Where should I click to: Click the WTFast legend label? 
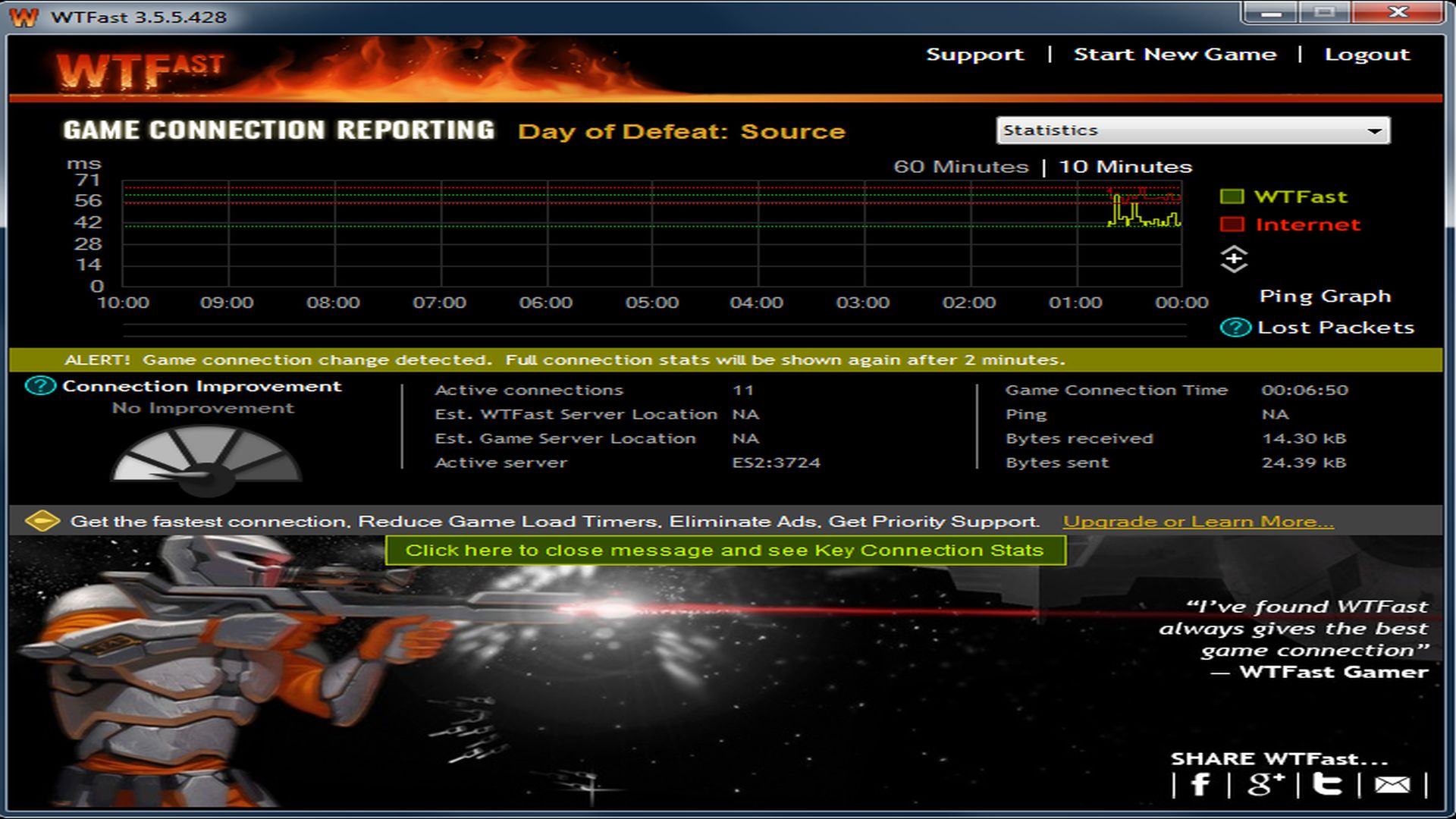pyautogui.click(x=1301, y=196)
